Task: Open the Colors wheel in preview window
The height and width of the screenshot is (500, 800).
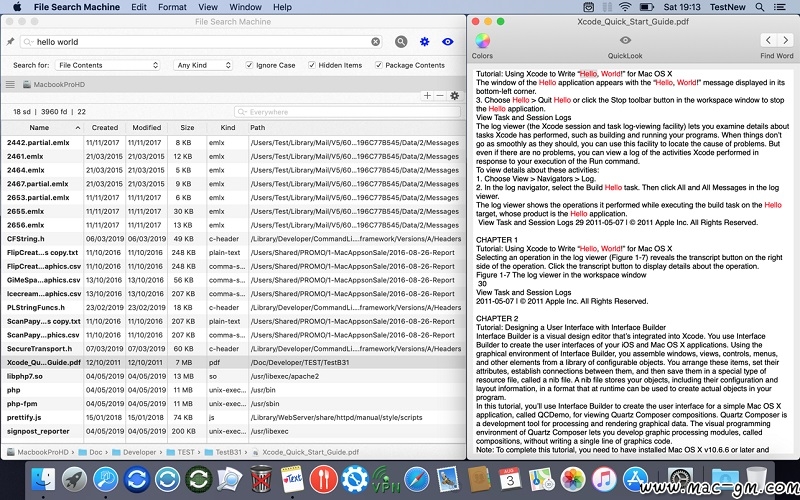Action: (482, 40)
